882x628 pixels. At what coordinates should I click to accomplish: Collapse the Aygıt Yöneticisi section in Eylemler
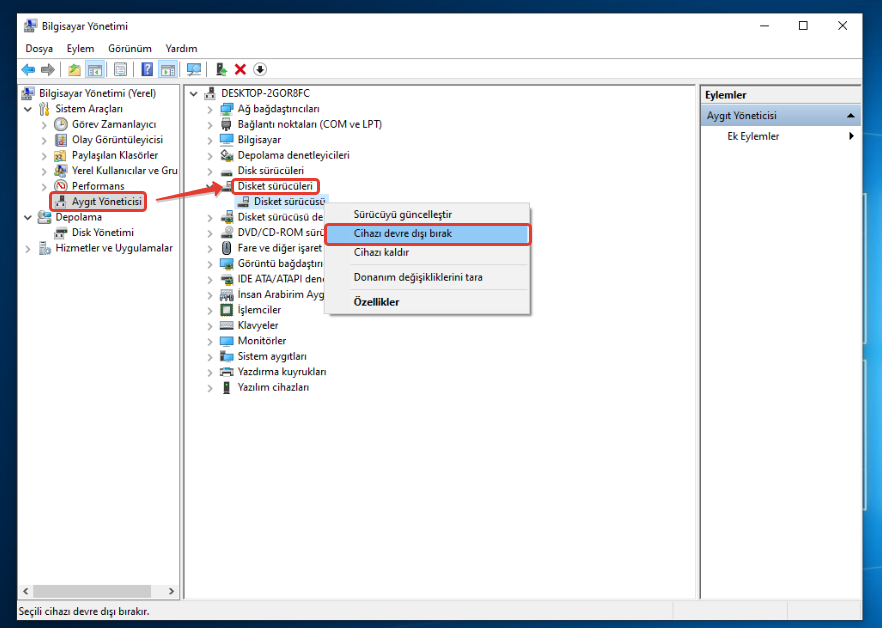coord(850,116)
